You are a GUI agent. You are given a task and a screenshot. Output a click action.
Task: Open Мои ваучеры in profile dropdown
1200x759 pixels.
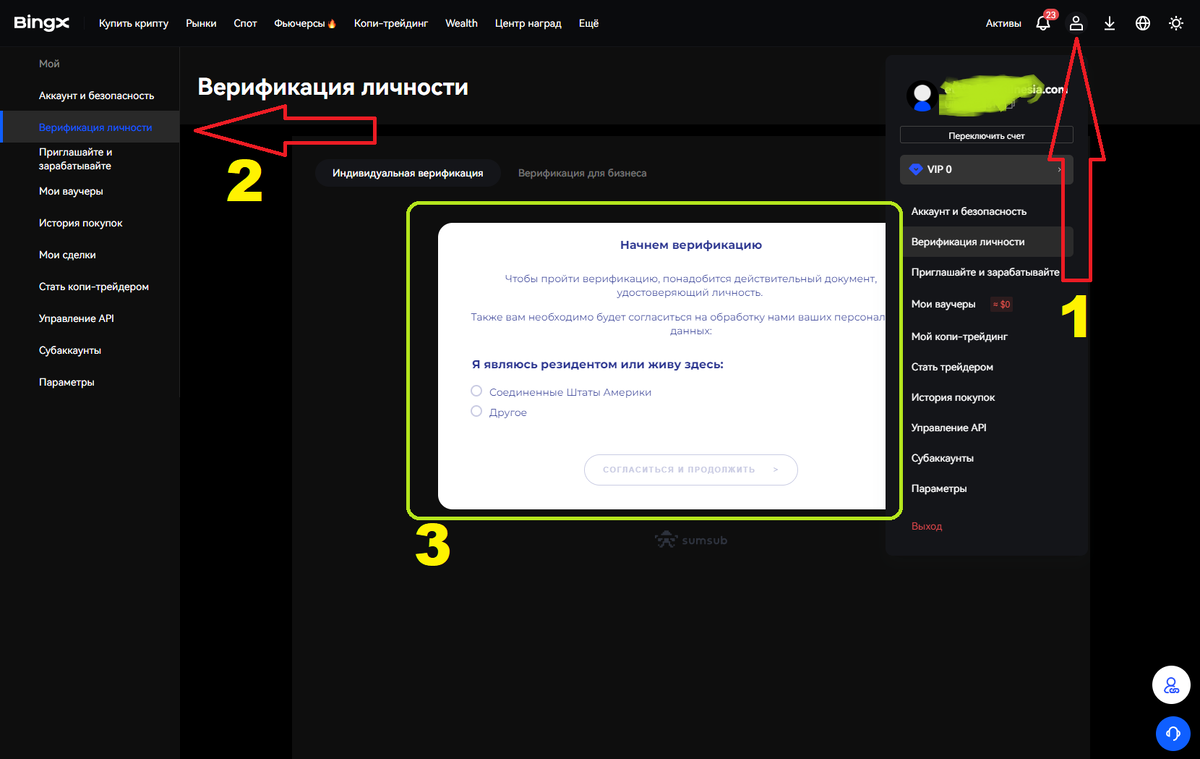pyautogui.click(x=943, y=304)
